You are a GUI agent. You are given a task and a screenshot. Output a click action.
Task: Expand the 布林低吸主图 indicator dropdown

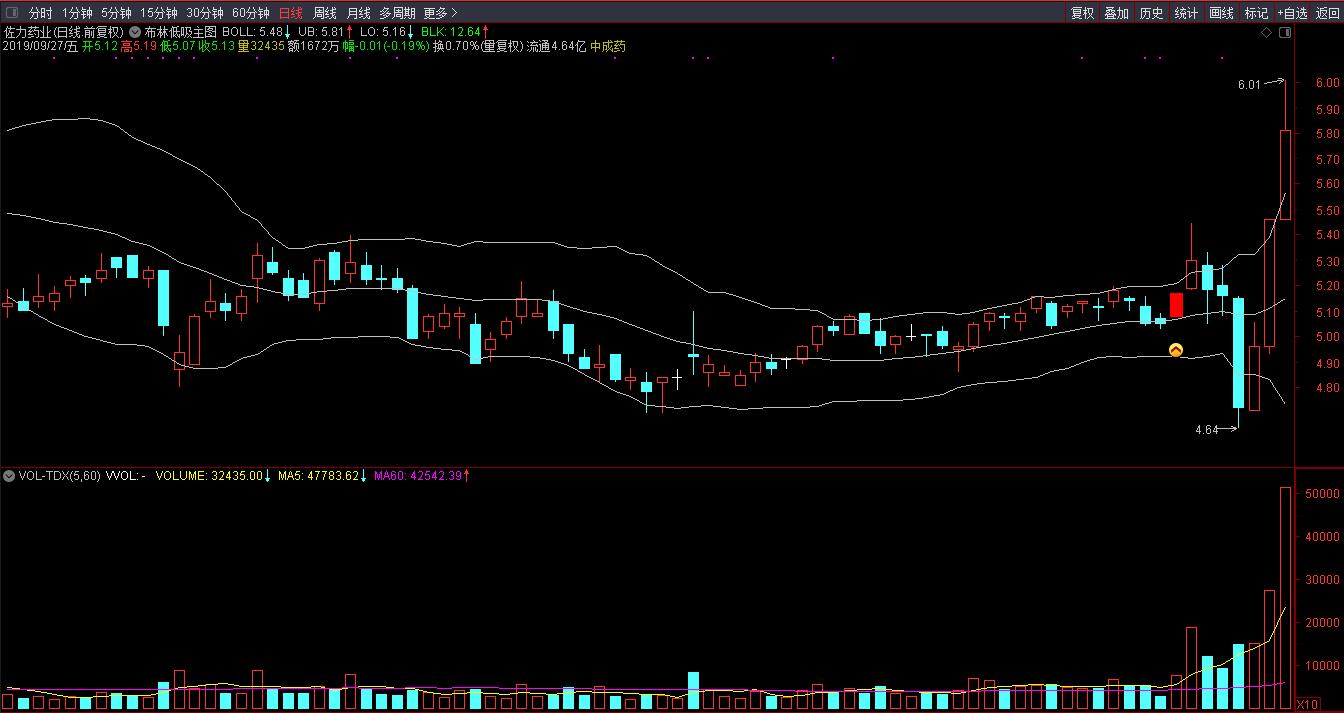(x=135, y=32)
